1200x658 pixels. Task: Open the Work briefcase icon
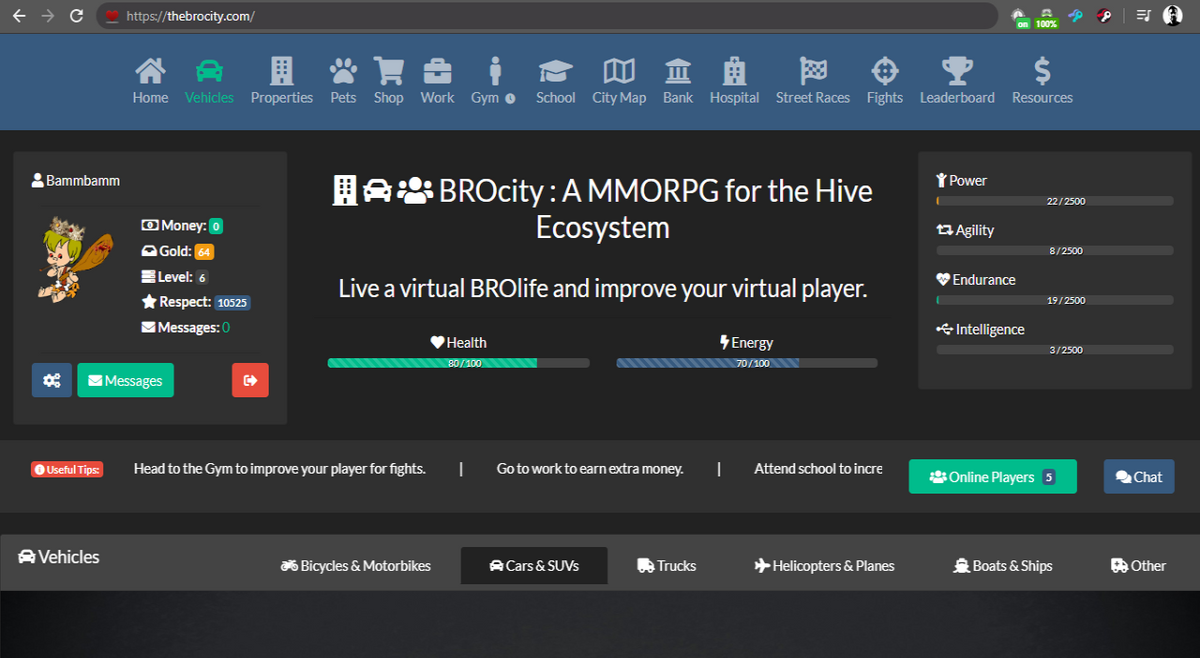pos(437,71)
